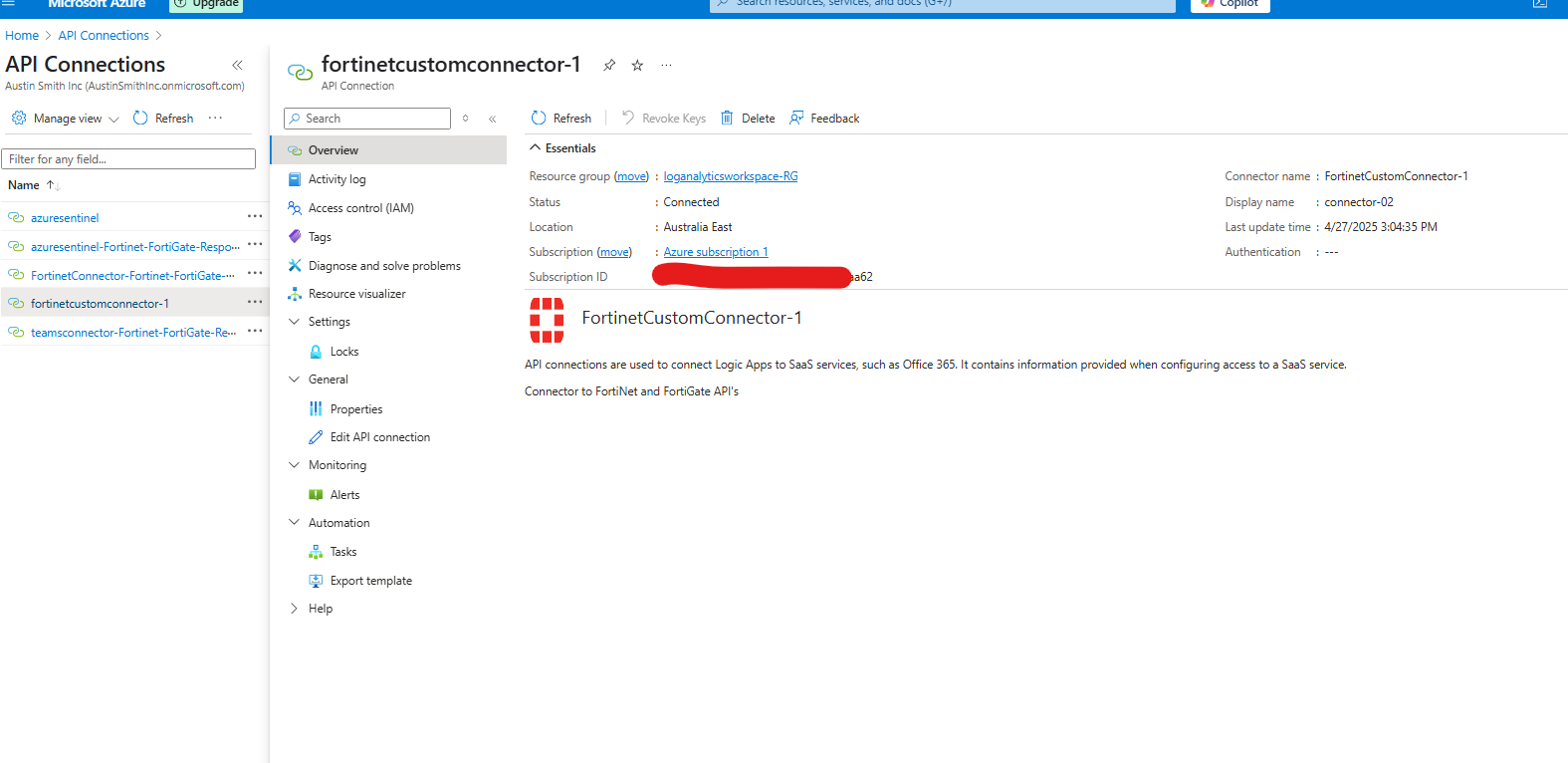Open loganalyticsworkspace-RG resource group
The width and height of the screenshot is (1568, 763).
731,176
